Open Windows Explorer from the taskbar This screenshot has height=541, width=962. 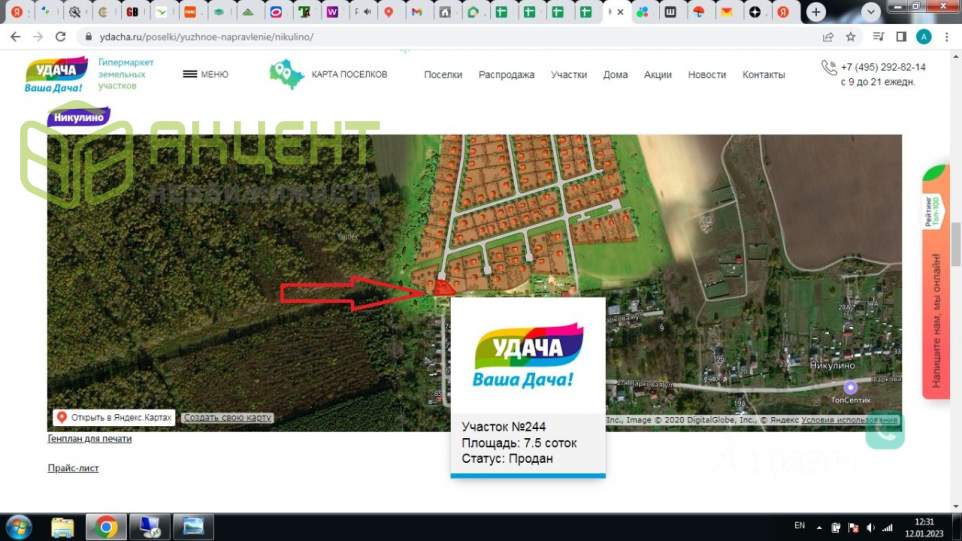tap(63, 526)
